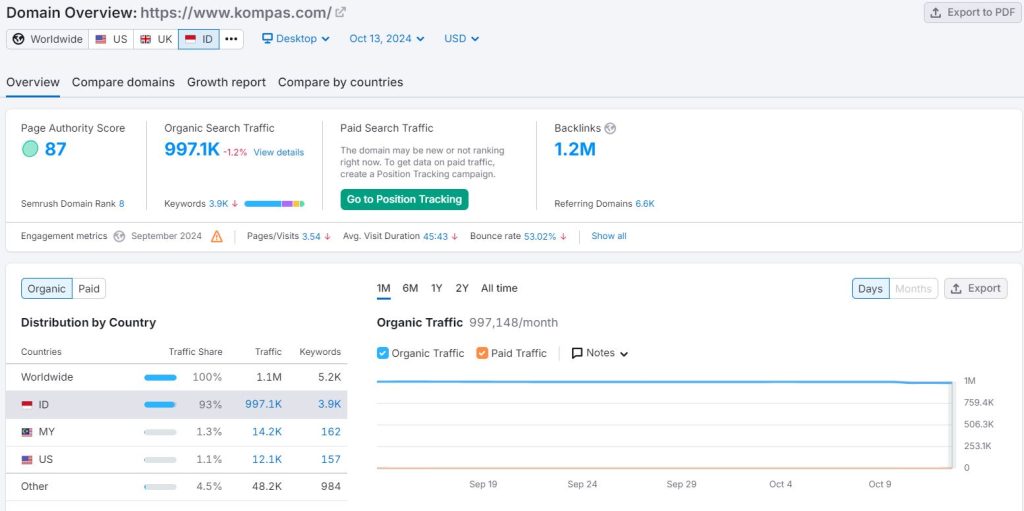Click the Worldwide traffic share bar

[160, 378]
